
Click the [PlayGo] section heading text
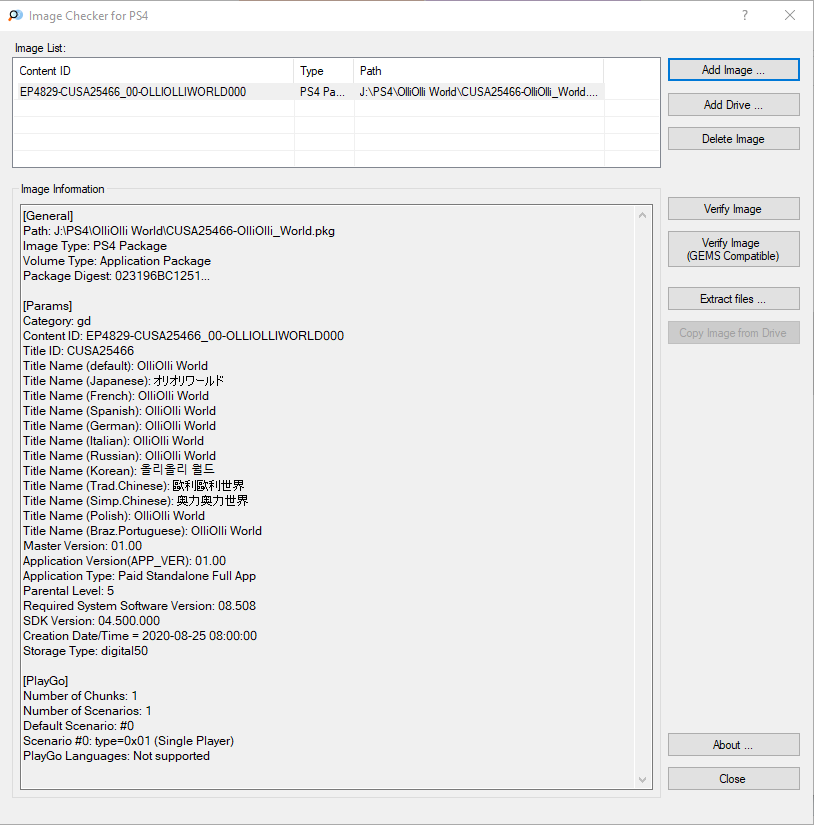coord(46,681)
